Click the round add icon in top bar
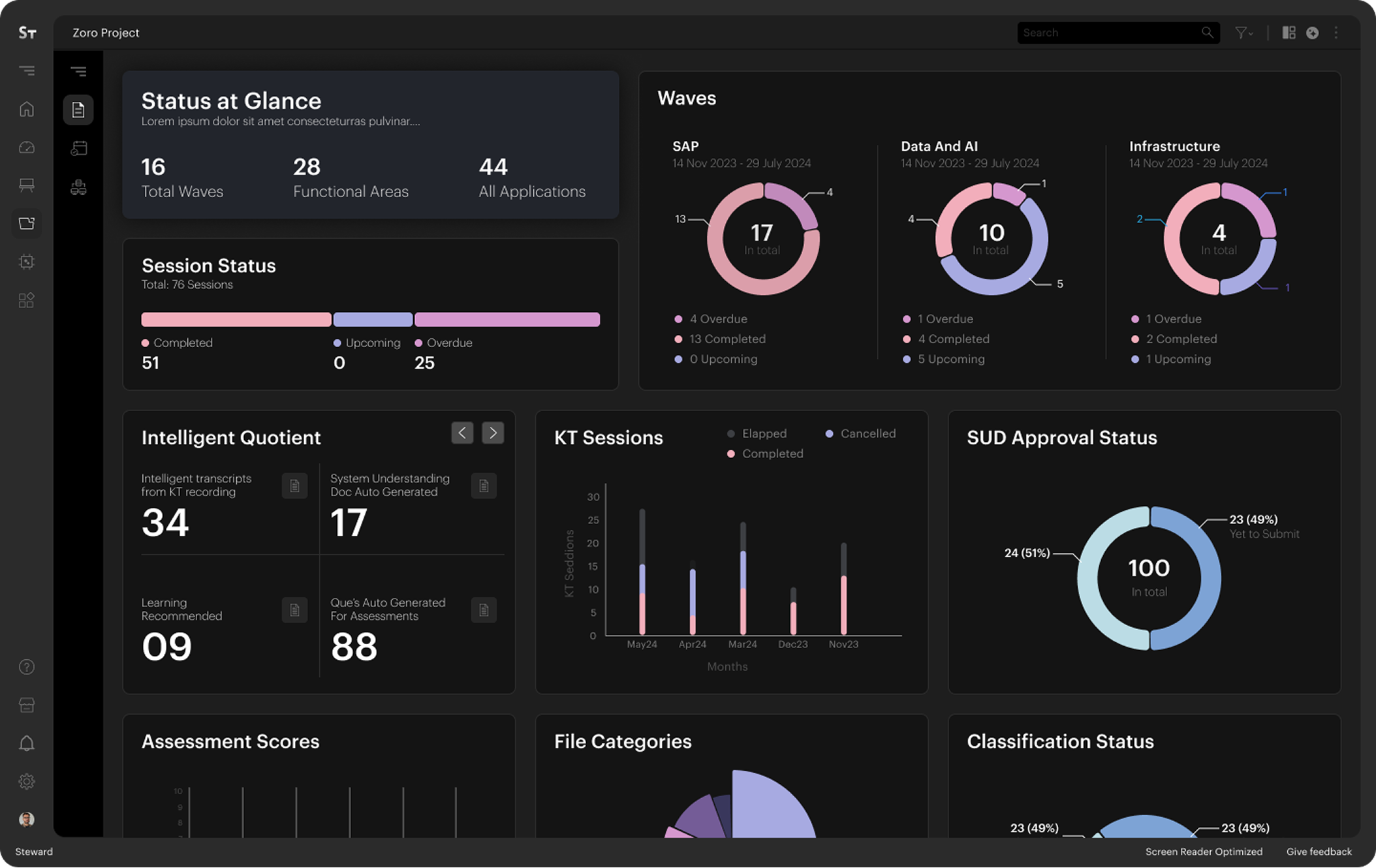Viewport: 1376px width, 868px height. click(1312, 33)
